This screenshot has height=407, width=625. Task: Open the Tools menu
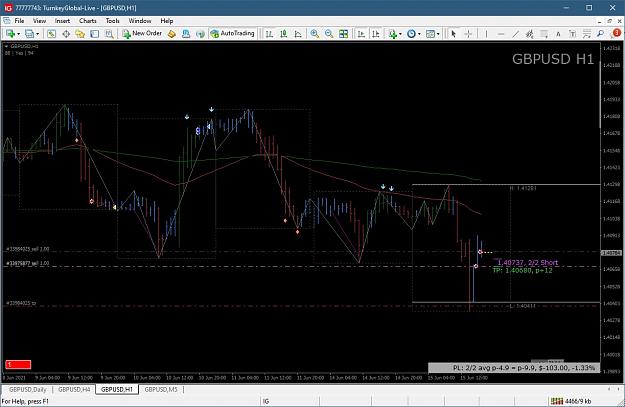click(112, 21)
